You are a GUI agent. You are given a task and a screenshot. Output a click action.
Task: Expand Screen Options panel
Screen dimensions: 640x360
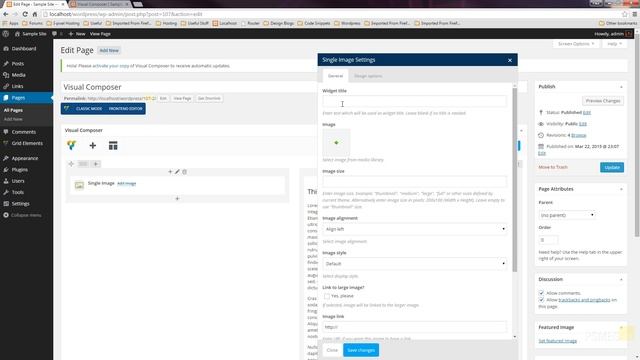coord(576,44)
